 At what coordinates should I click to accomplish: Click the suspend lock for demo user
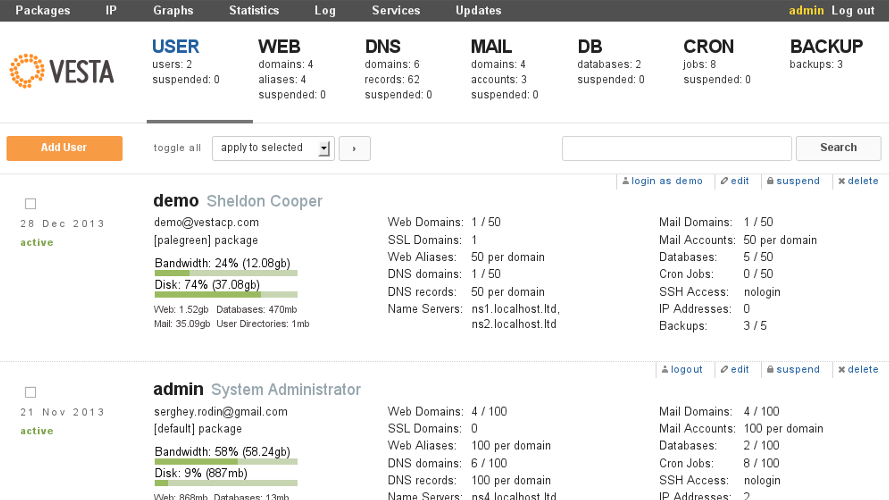[x=770, y=182]
